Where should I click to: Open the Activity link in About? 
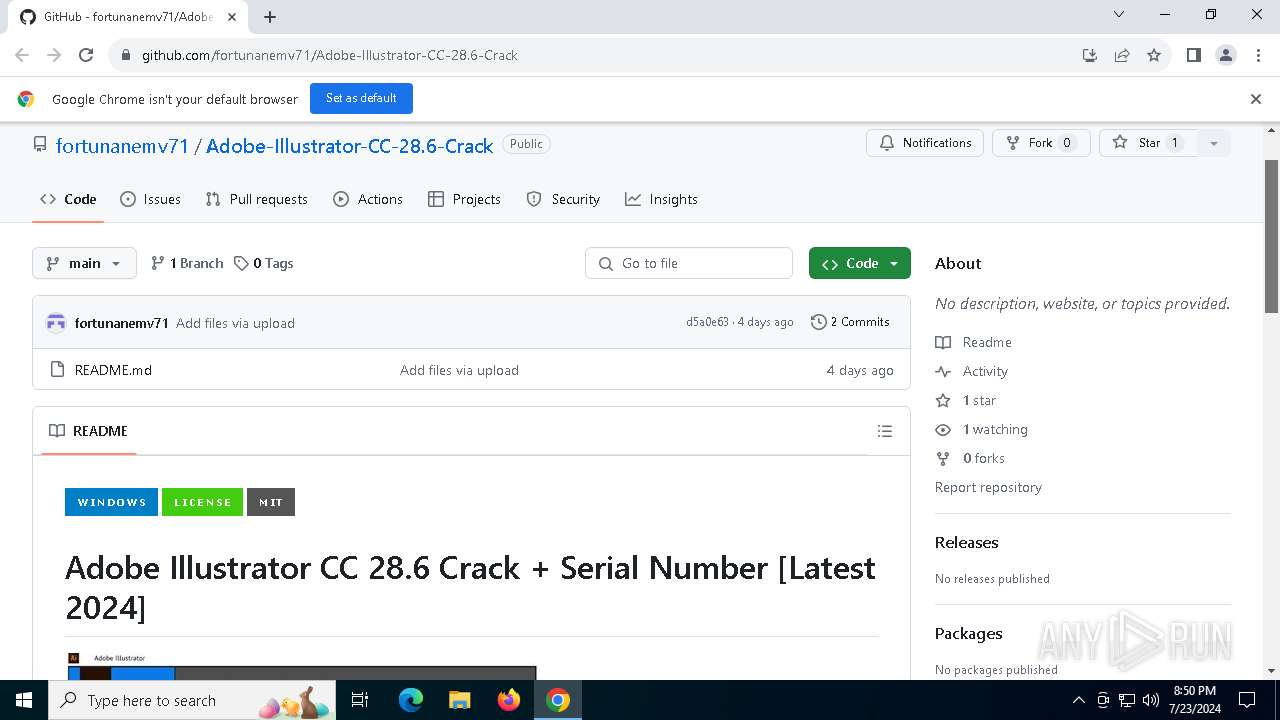(x=972, y=371)
